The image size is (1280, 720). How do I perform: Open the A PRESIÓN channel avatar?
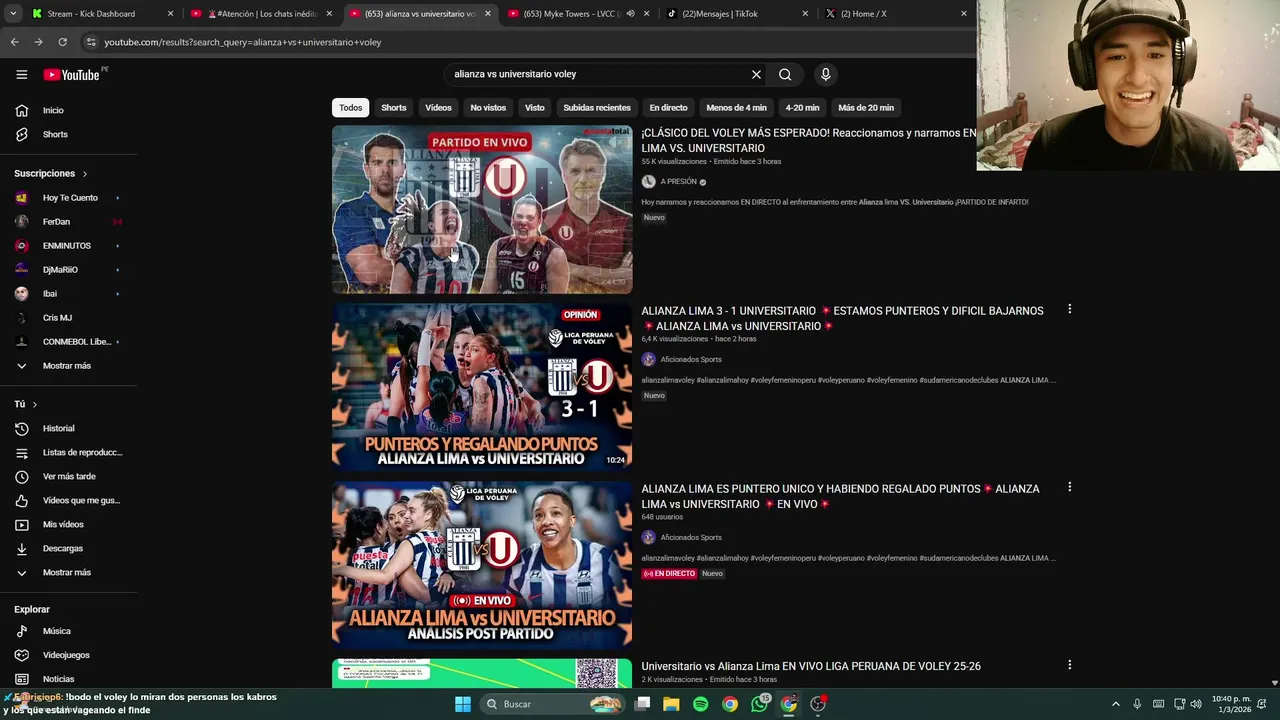[x=648, y=182]
